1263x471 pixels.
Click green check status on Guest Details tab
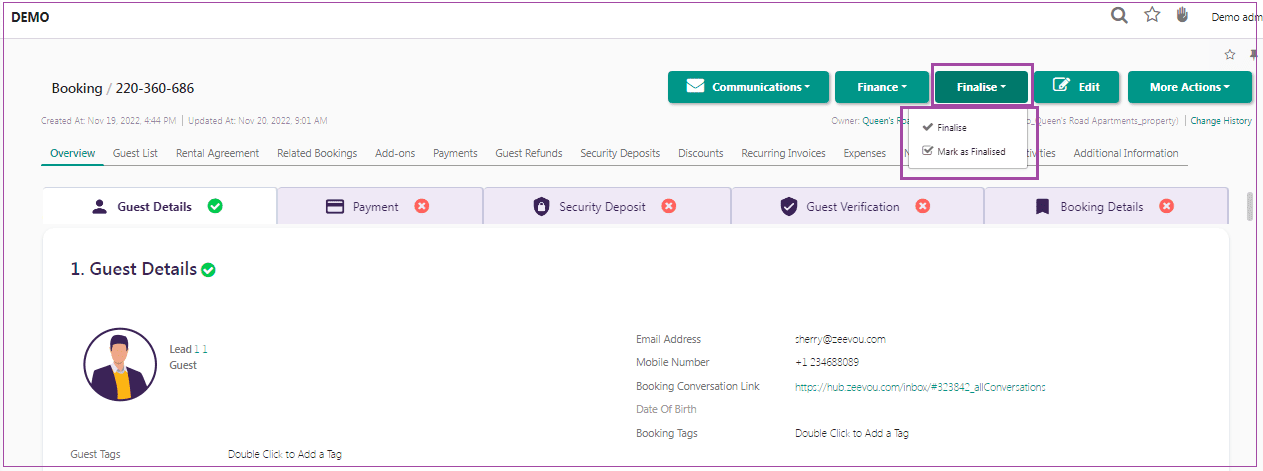tap(215, 206)
